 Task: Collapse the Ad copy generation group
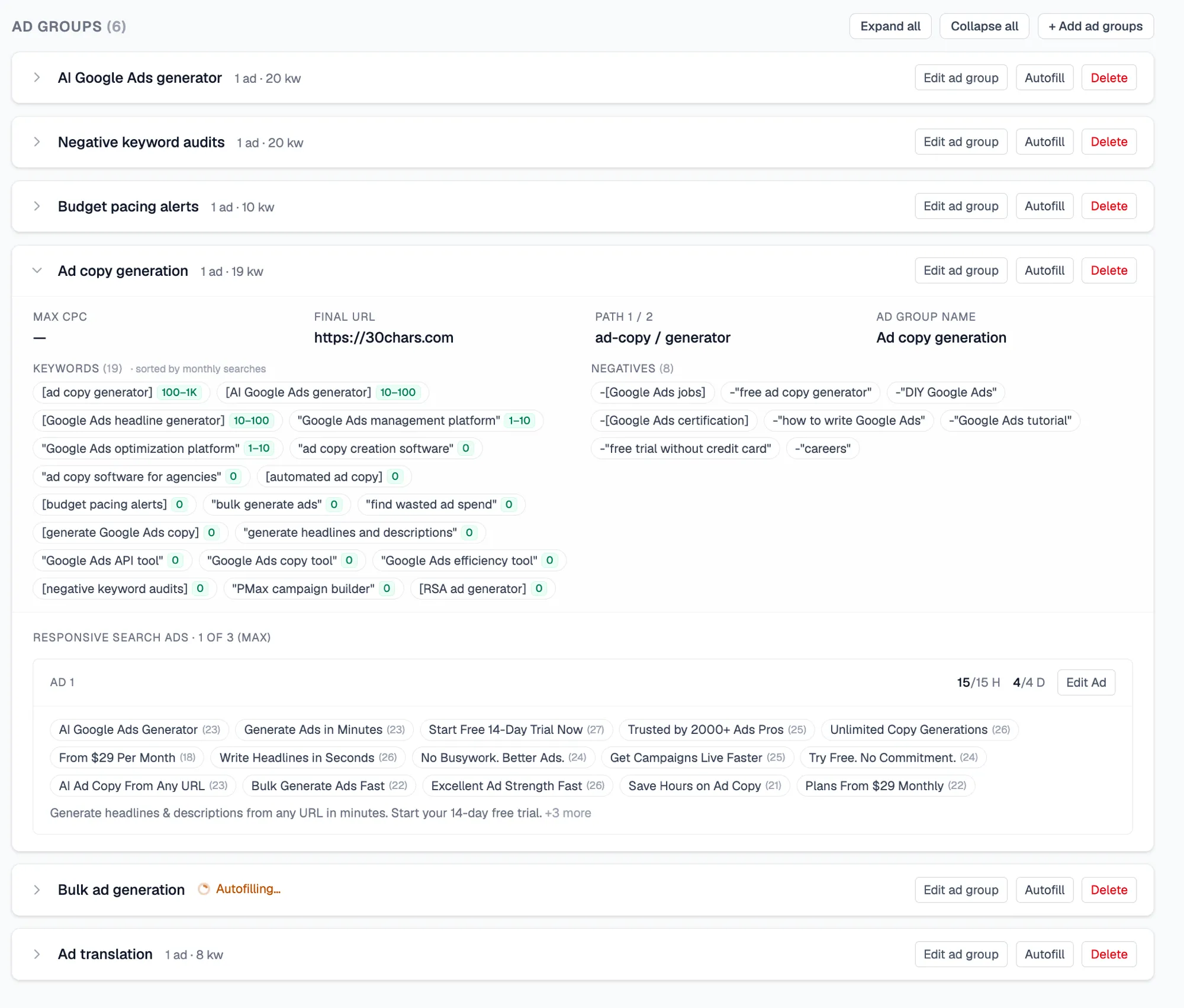(x=37, y=270)
